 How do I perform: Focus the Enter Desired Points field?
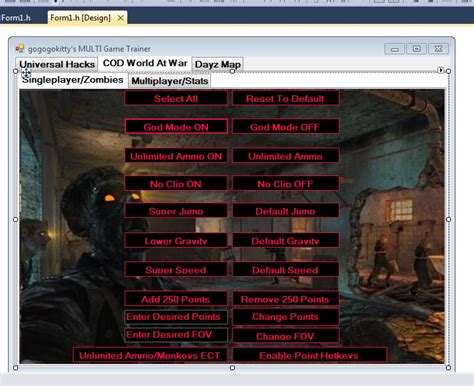[176, 317]
